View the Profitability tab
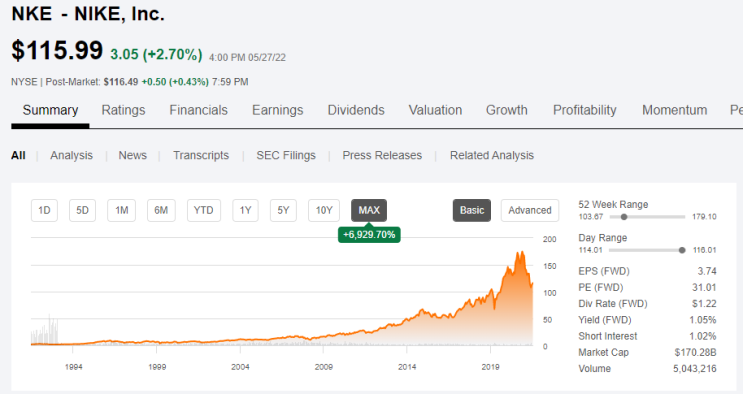 tap(585, 110)
